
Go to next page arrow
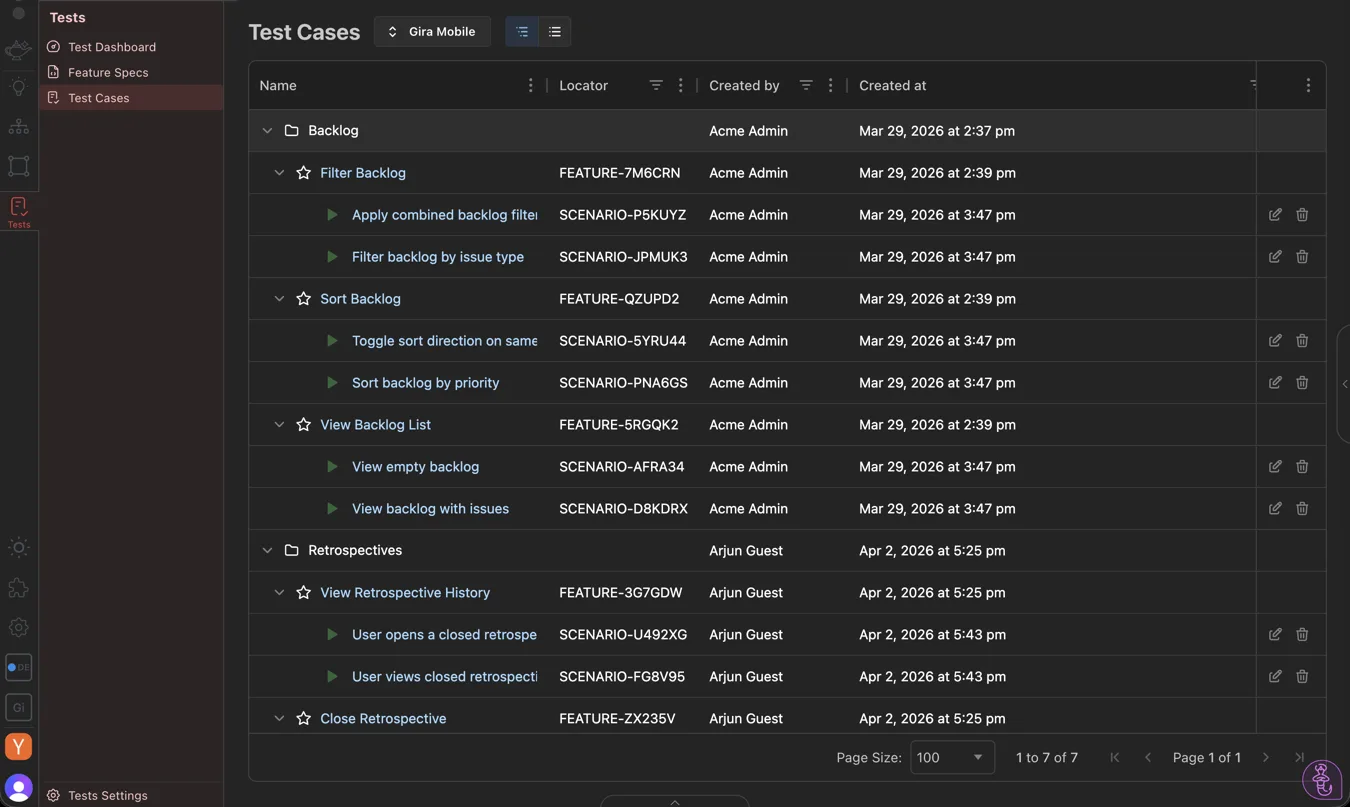pos(1266,758)
